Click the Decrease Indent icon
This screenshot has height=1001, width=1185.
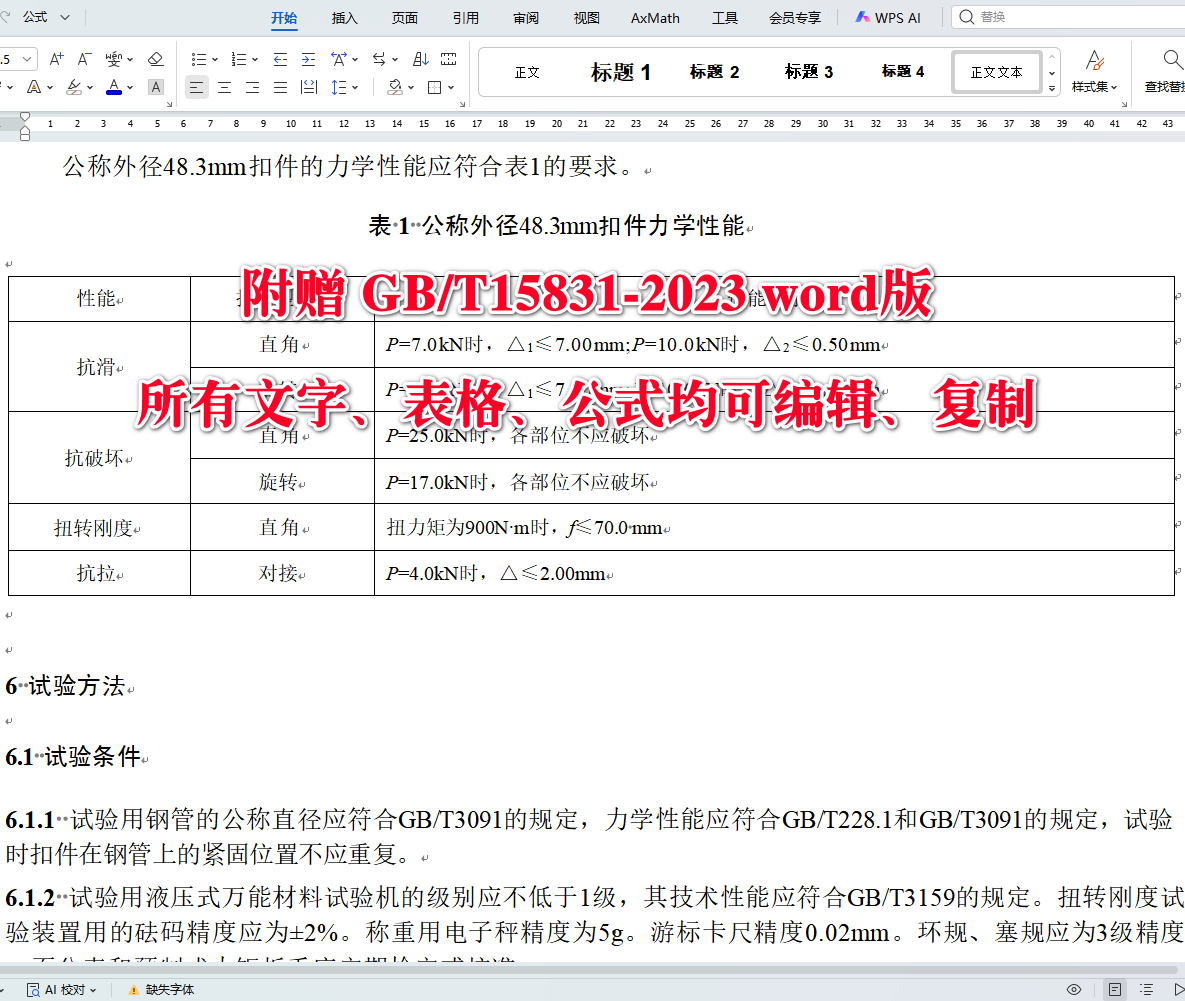279,59
